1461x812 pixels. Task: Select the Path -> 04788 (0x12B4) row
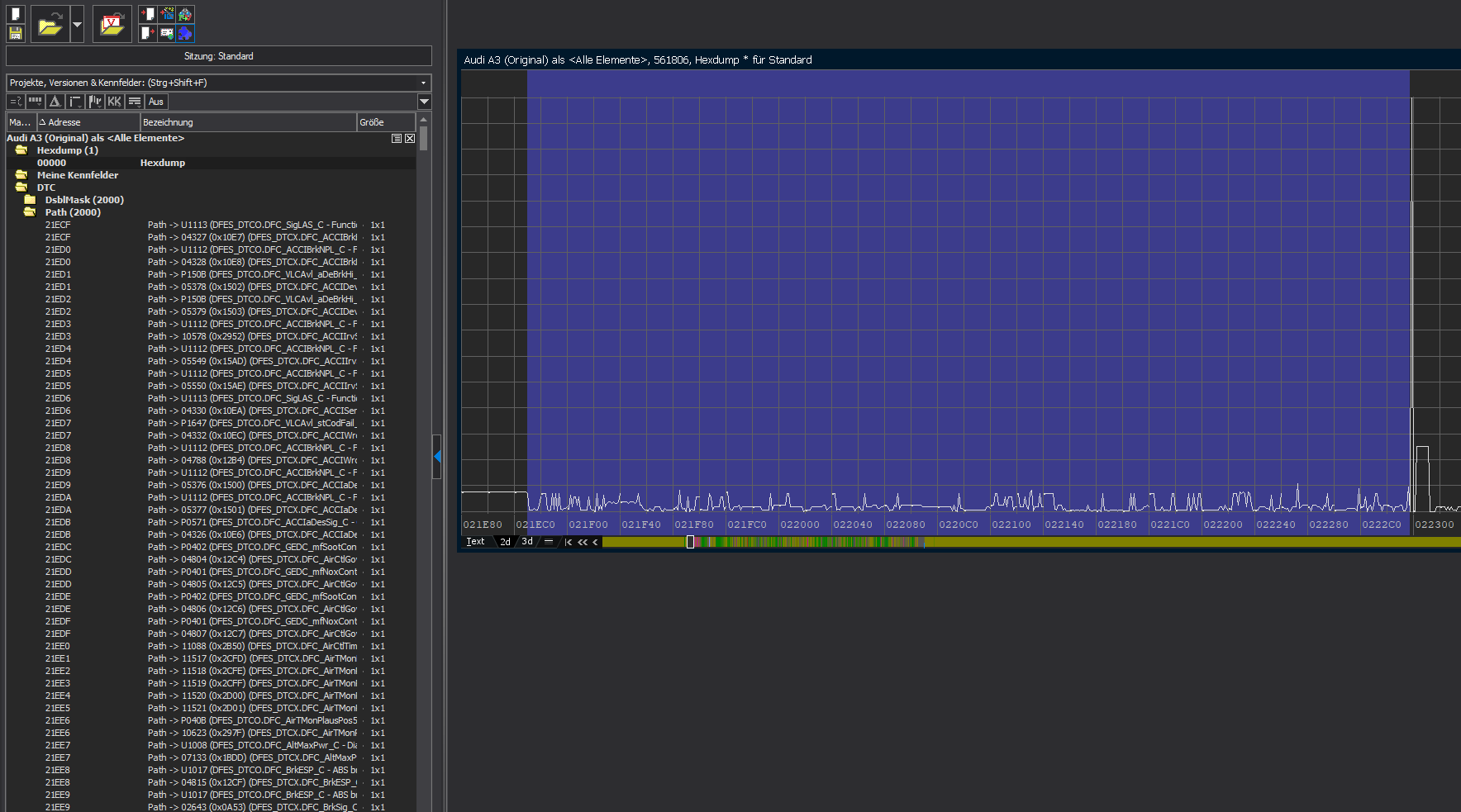pyautogui.click(x=211, y=460)
